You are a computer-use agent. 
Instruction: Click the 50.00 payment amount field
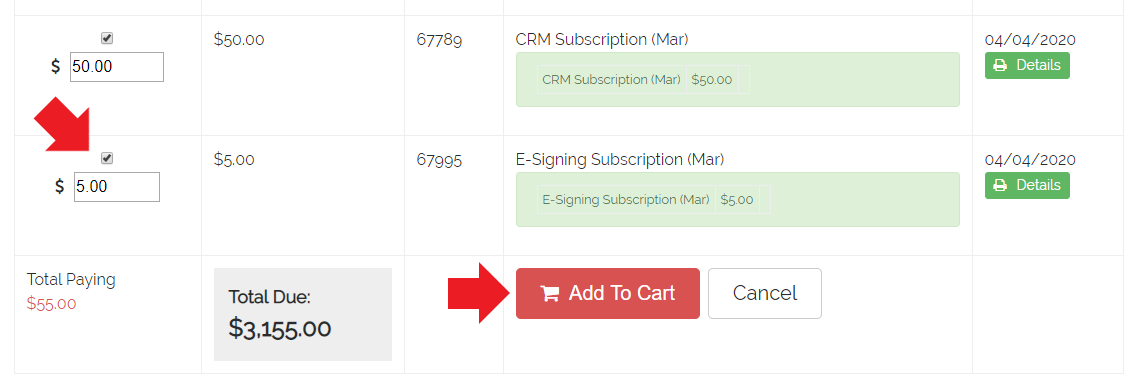[117, 67]
